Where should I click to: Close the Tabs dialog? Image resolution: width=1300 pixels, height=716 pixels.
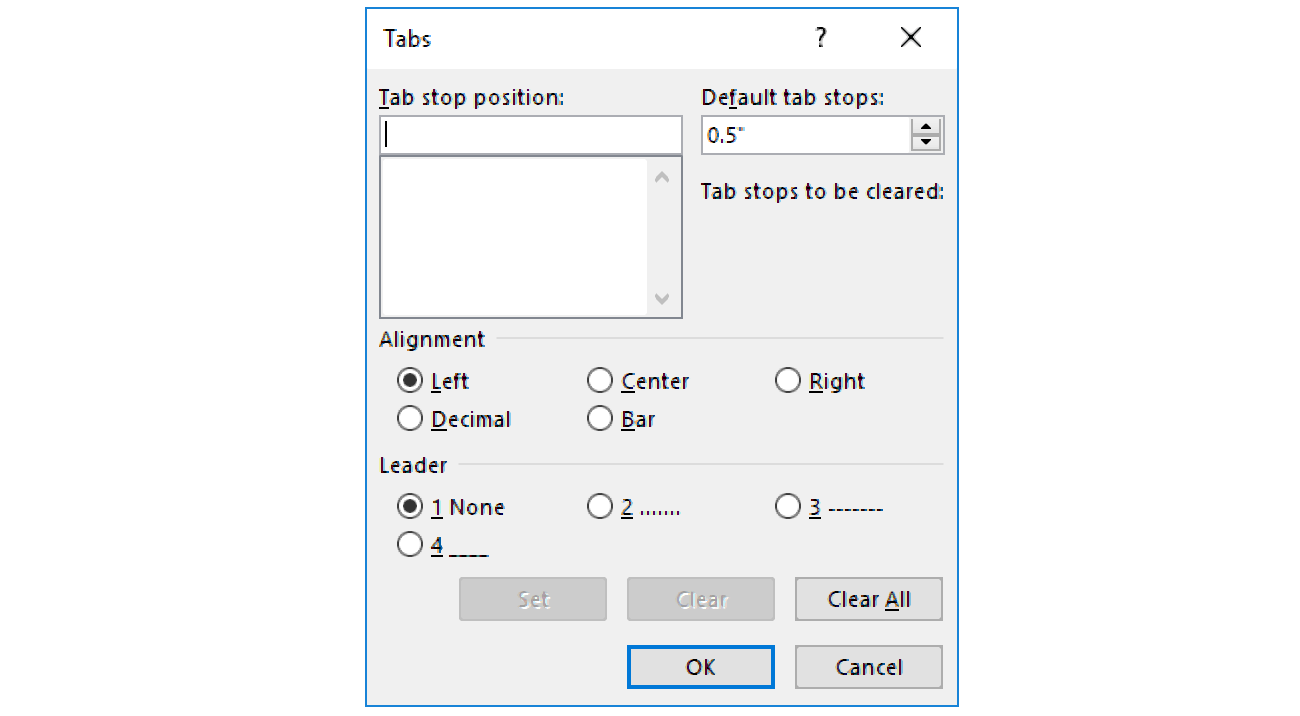pos(910,38)
